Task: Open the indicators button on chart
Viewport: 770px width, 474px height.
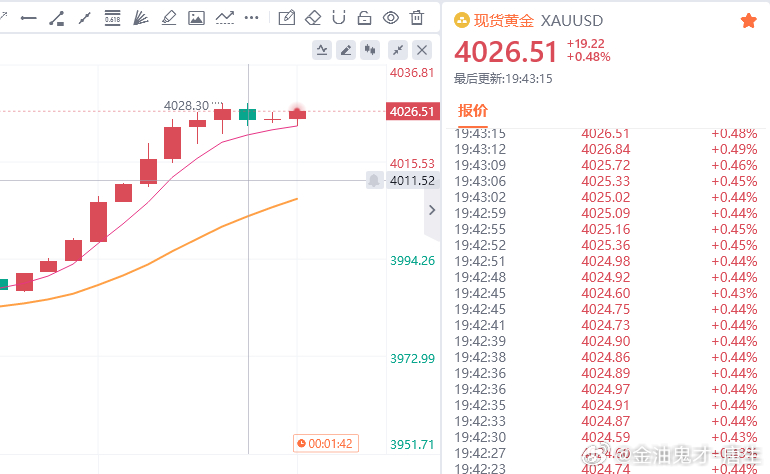Action: click(322, 50)
